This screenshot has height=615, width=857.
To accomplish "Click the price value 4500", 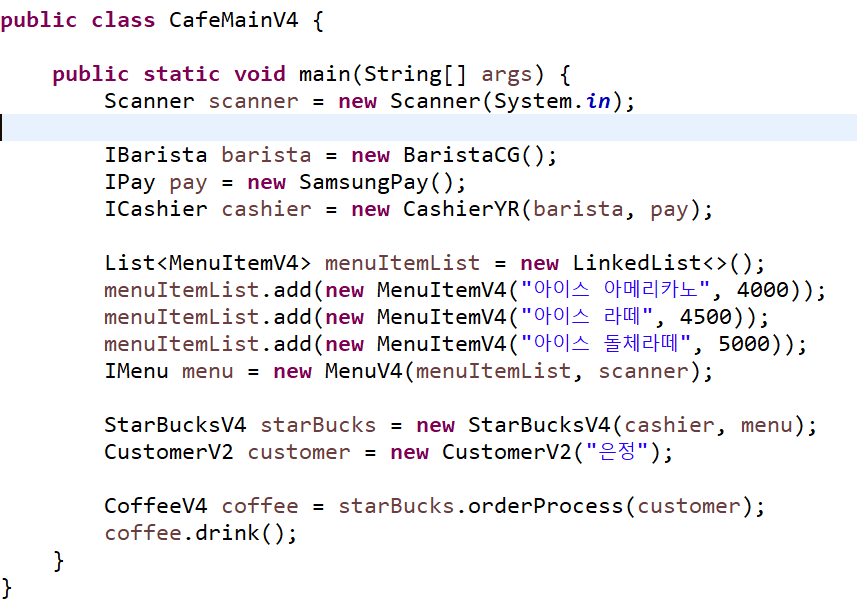I will tap(706, 318).
